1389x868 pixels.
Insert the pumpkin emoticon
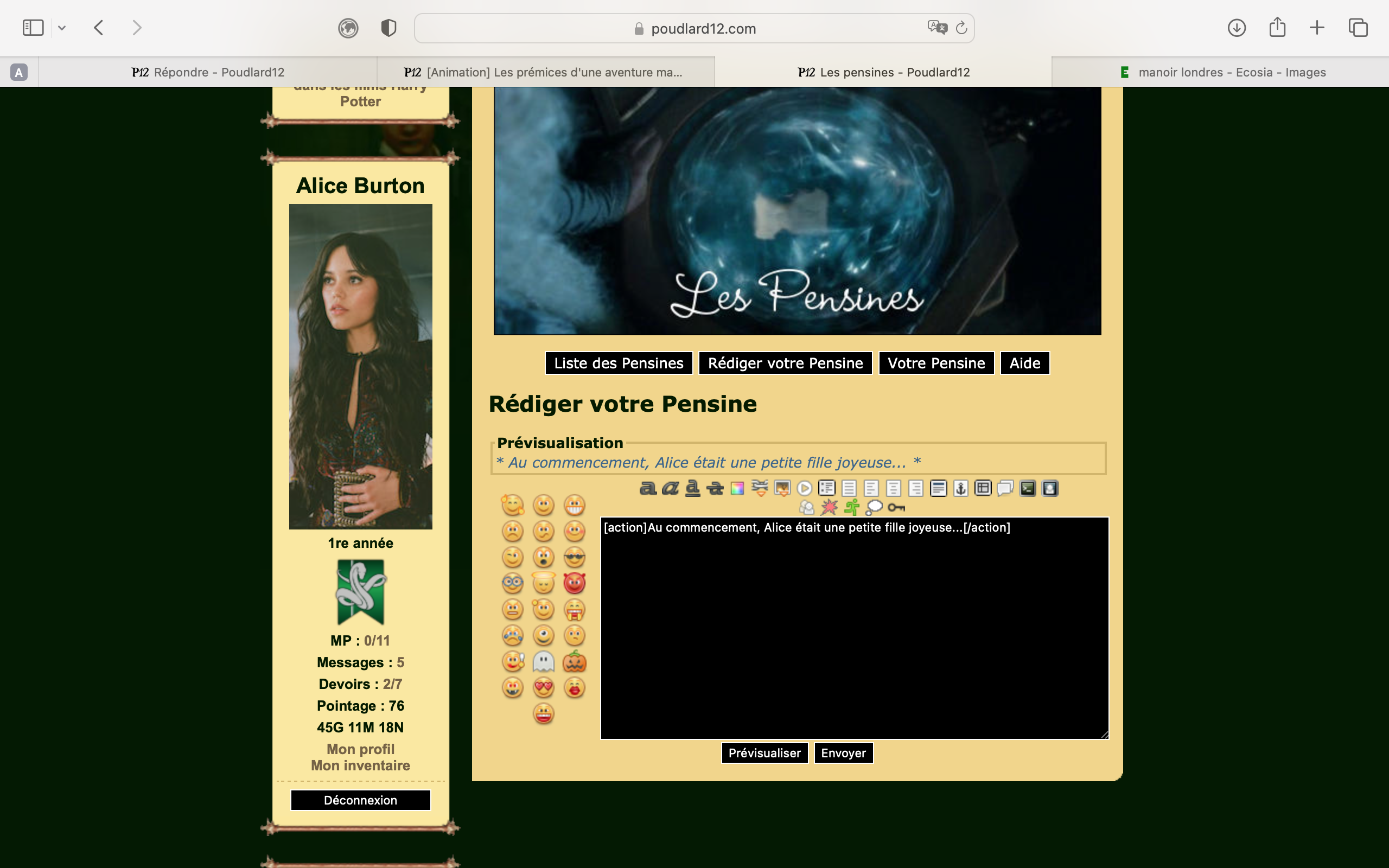click(574, 662)
